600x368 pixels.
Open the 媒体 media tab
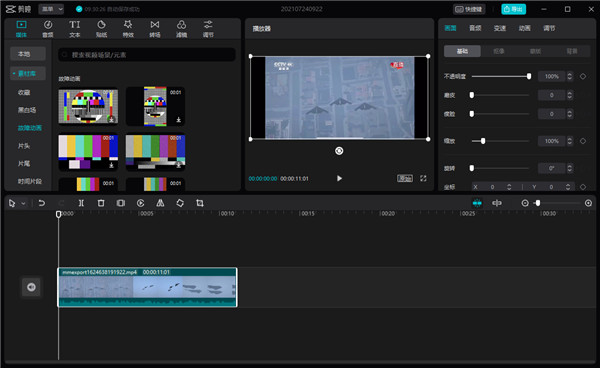[21, 29]
